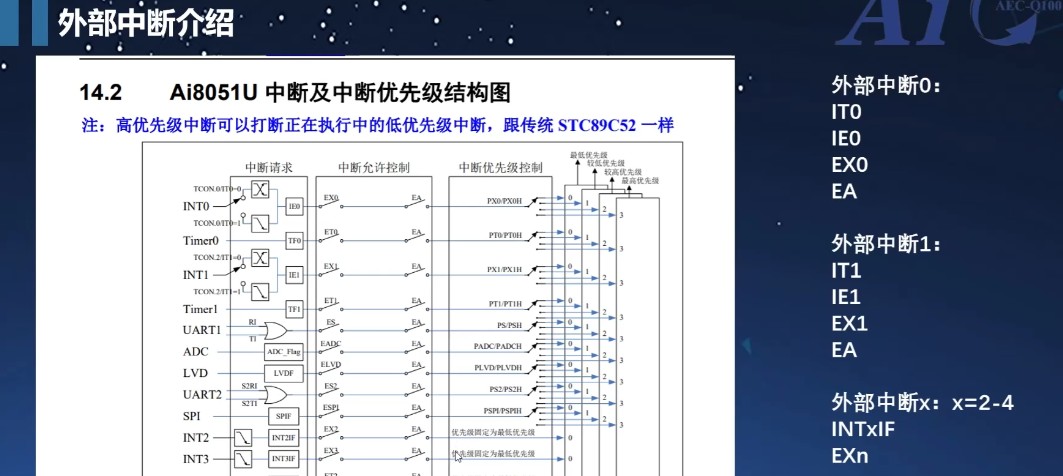Select heading 14.2 Ai8051U 中断及中断优先级结构图
1063x476 pixels.
pos(295,92)
